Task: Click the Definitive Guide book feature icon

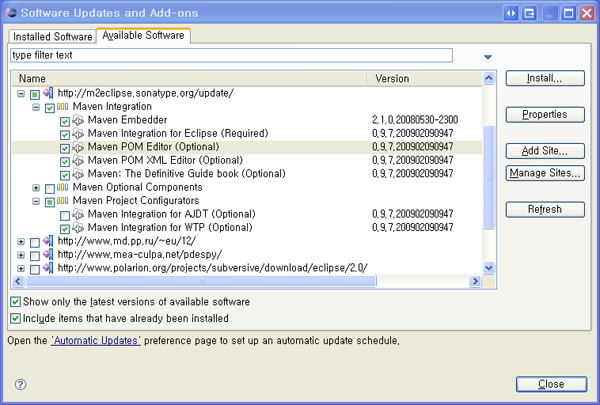Action: point(78,174)
